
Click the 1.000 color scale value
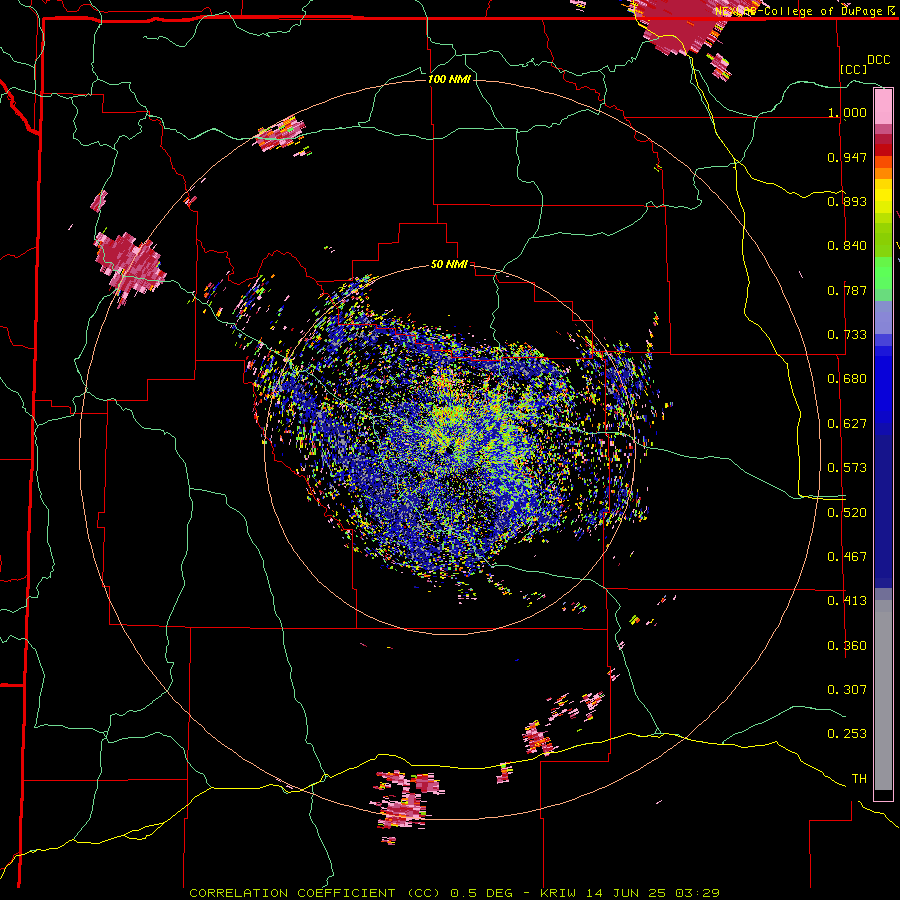click(847, 113)
